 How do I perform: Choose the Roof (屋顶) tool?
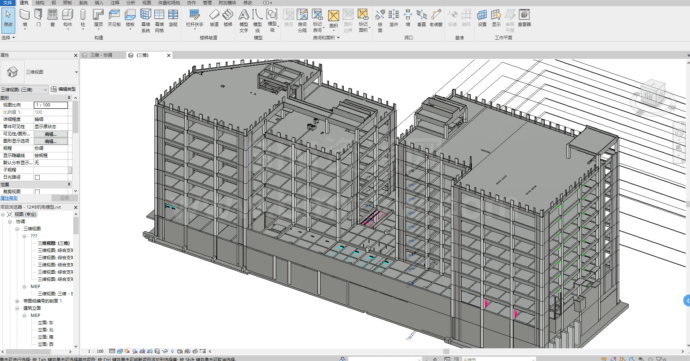[98, 19]
